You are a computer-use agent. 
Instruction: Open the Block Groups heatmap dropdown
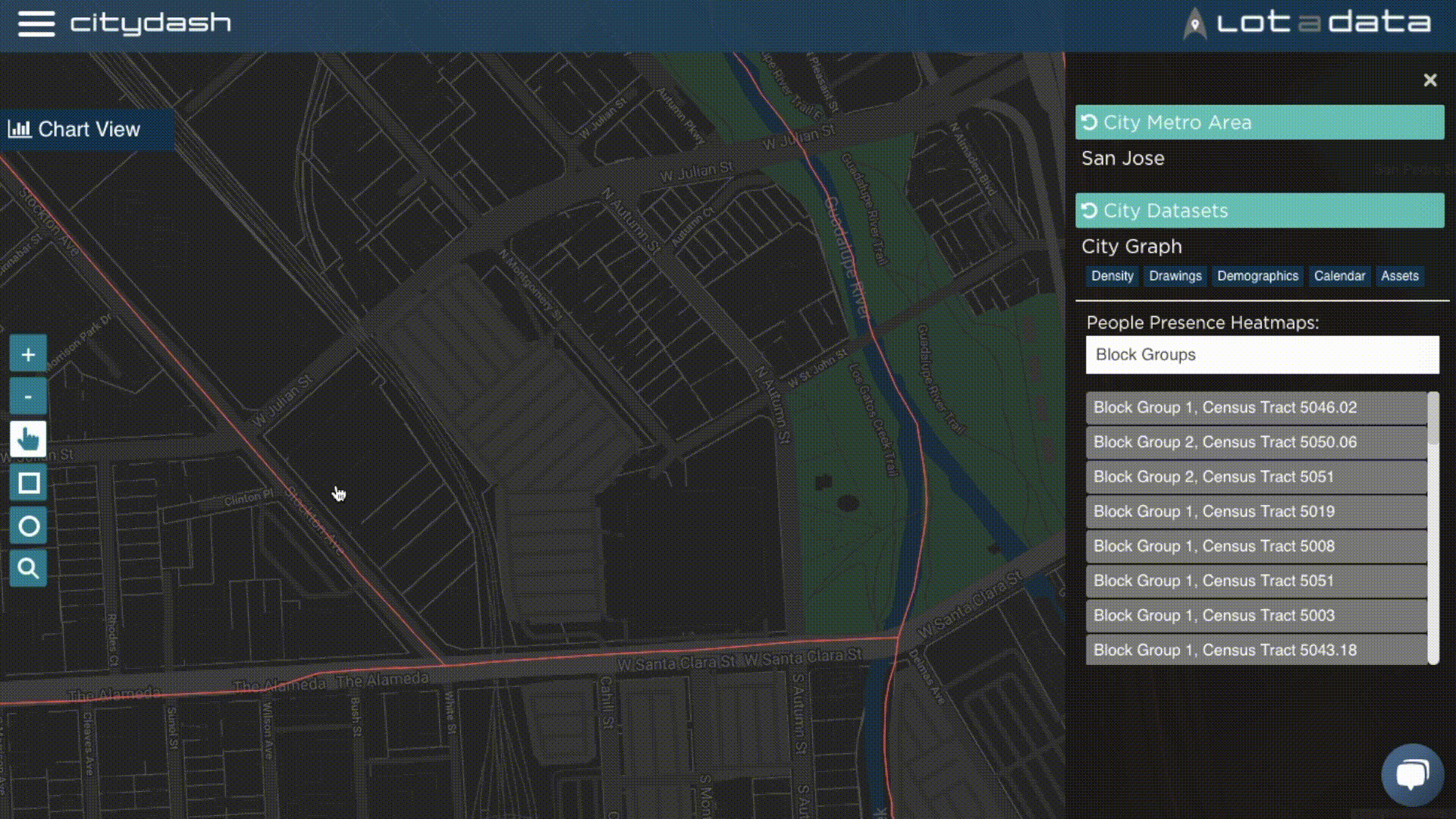1262,355
